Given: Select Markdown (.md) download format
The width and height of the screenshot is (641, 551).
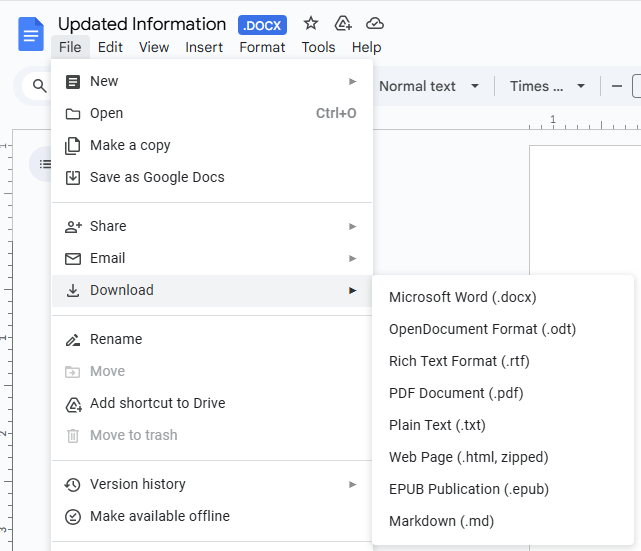Looking at the screenshot, I should click(x=441, y=521).
